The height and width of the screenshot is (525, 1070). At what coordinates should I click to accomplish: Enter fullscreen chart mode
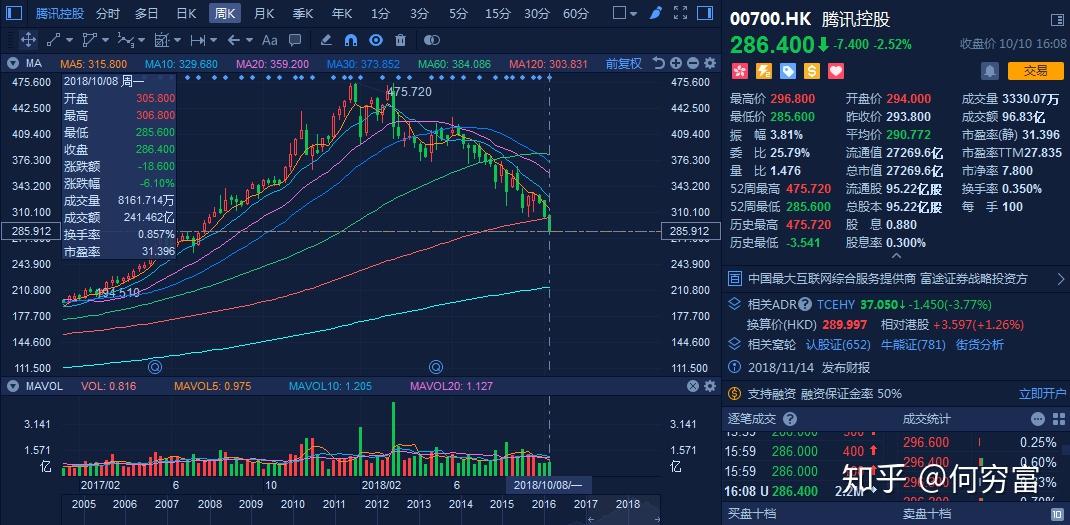click(680, 13)
